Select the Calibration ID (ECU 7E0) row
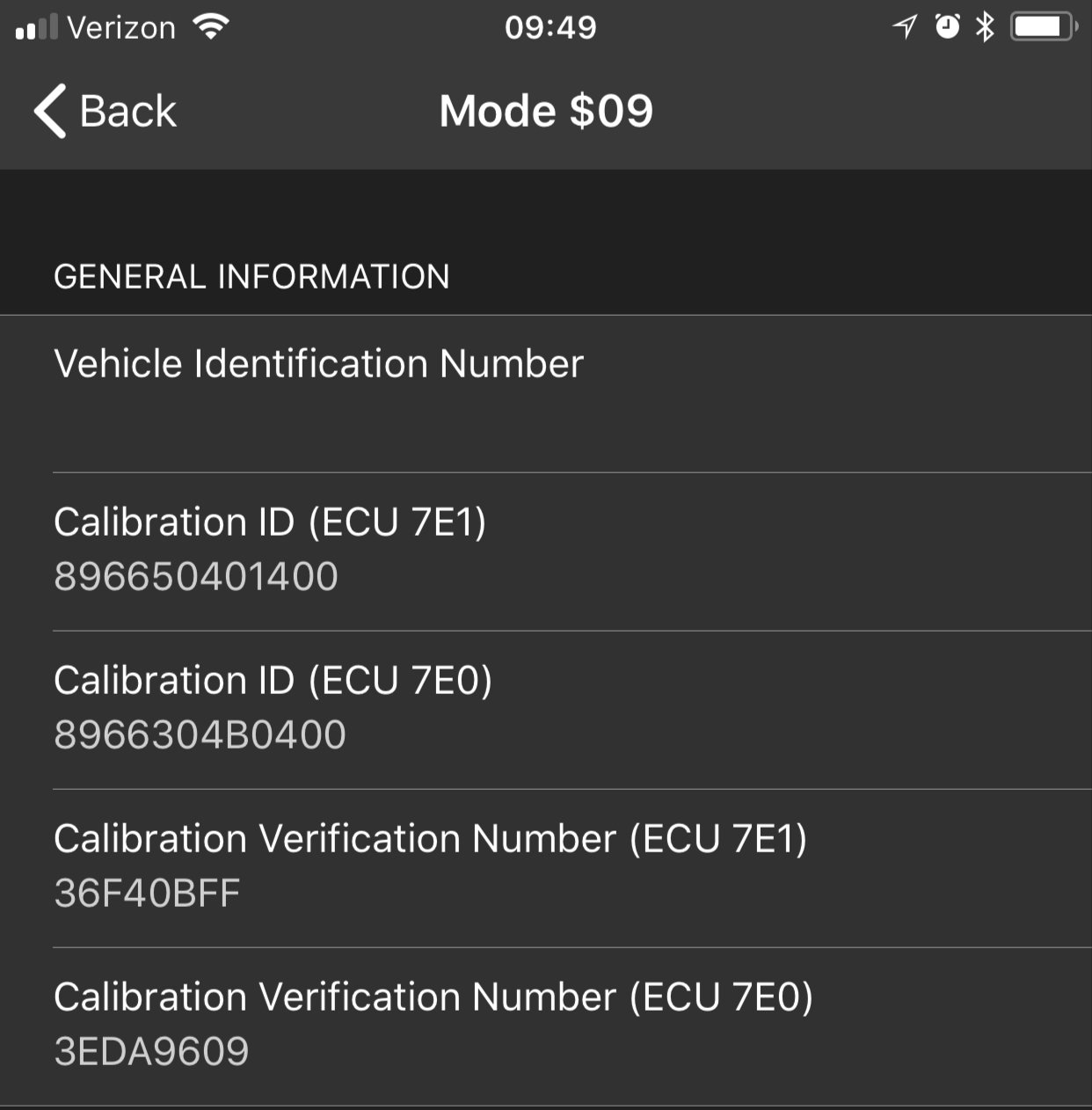1092x1110 pixels. [x=546, y=710]
